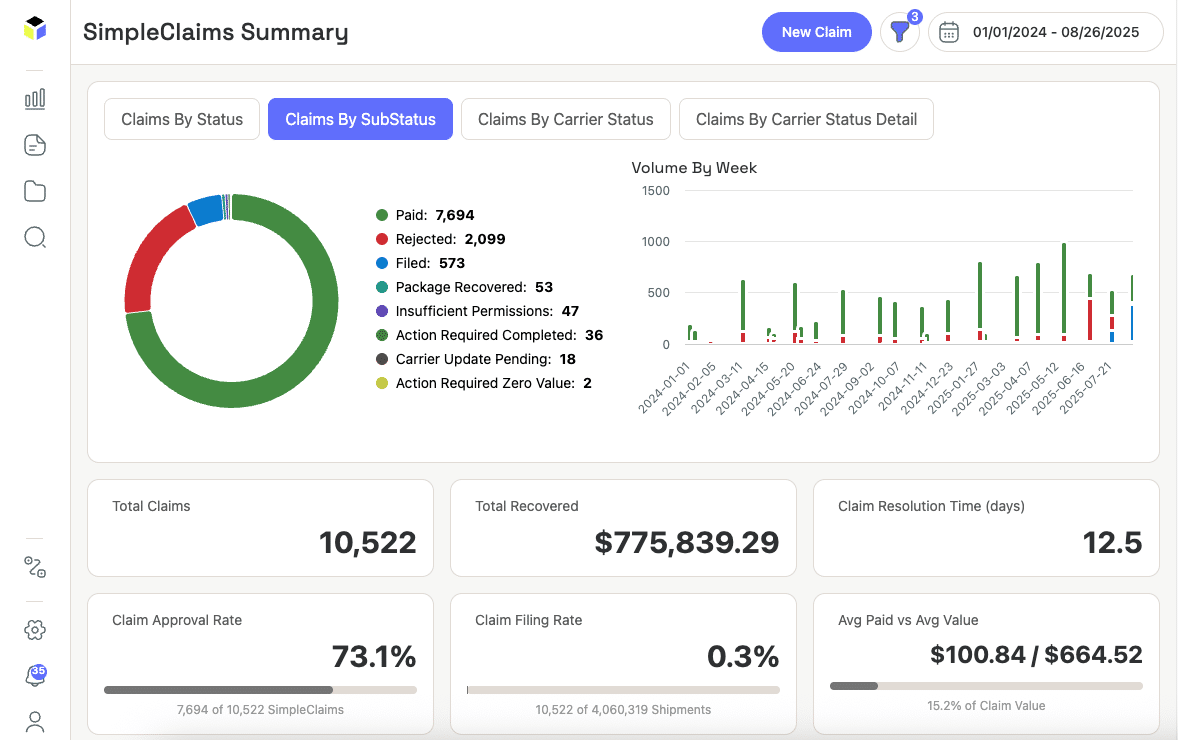Toggle the Insufficient Permissions legend entry
This screenshot has height=740, width=1178.
(x=477, y=311)
